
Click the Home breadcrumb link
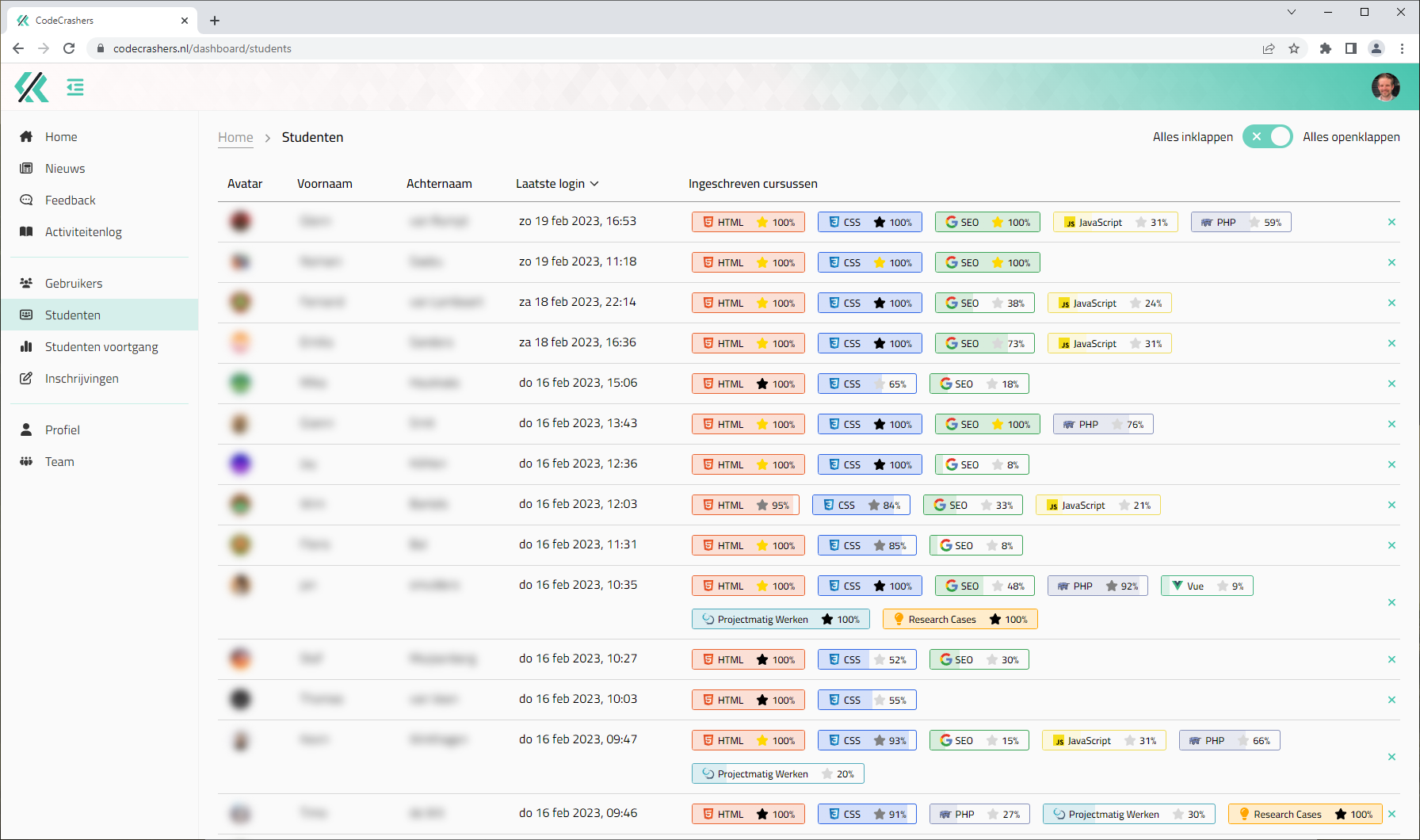[235, 137]
